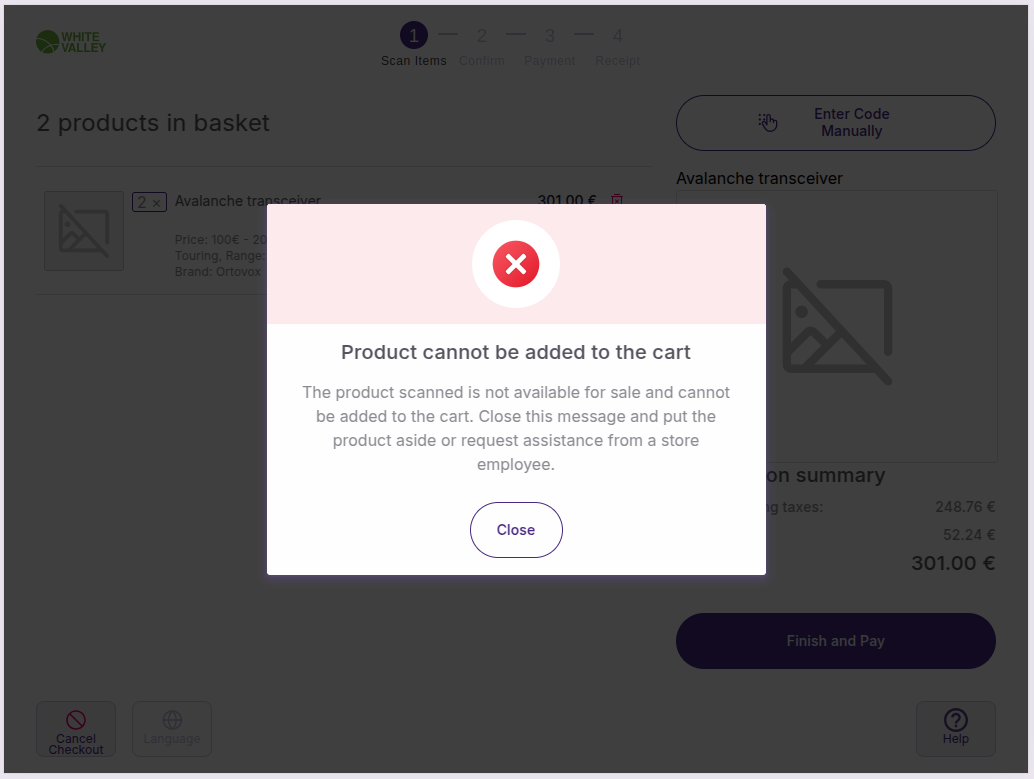
Task: Close the error message dialog
Action: coord(516,530)
